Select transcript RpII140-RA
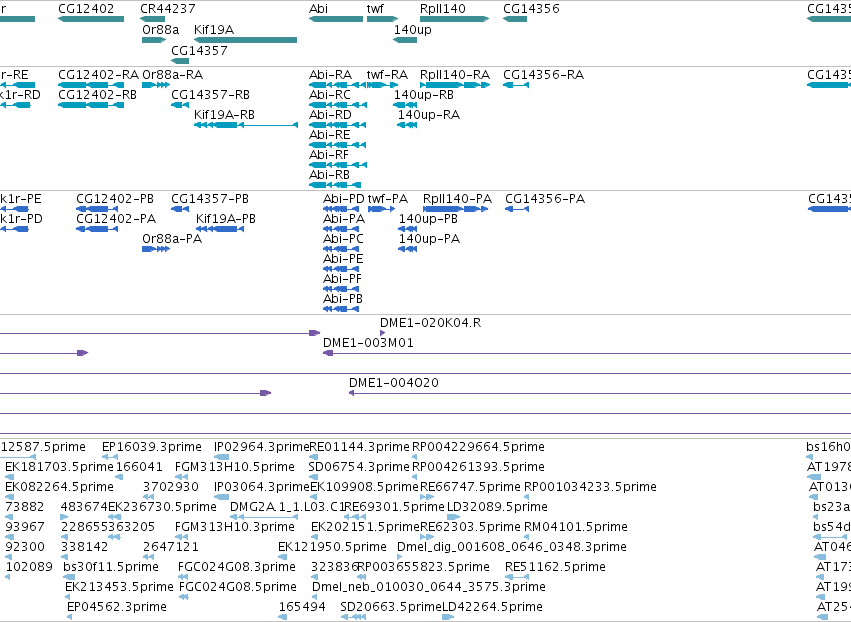 (x=455, y=85)
